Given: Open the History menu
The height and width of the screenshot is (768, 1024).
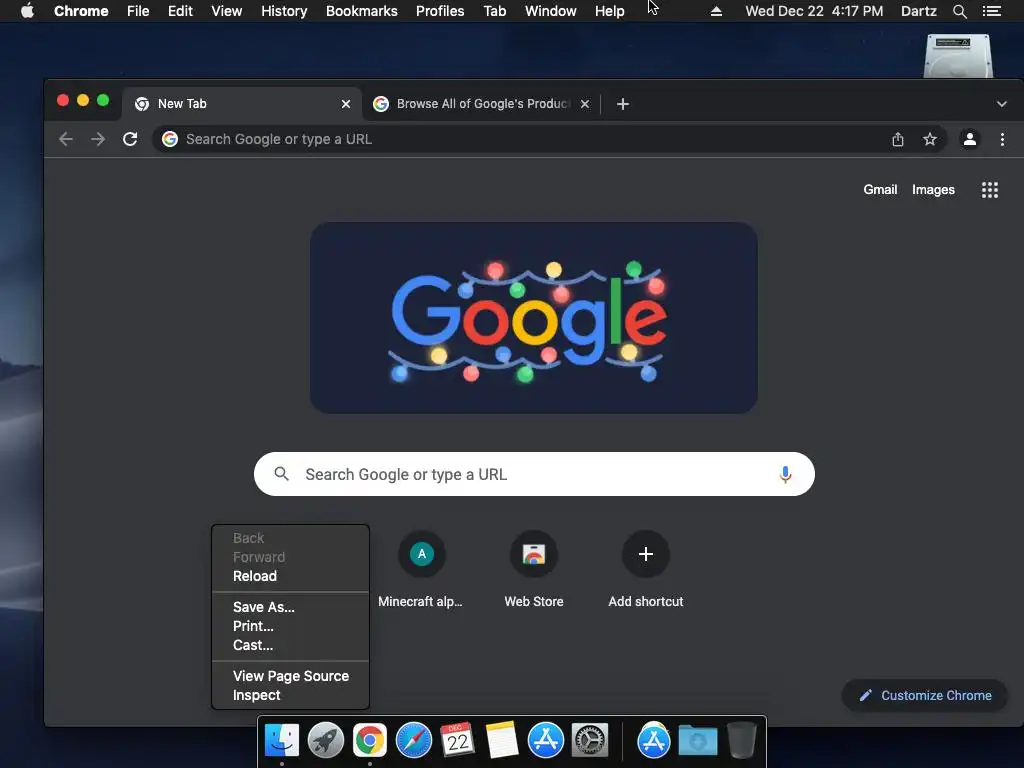Looking at the screenshot, I should pos(284,11).
